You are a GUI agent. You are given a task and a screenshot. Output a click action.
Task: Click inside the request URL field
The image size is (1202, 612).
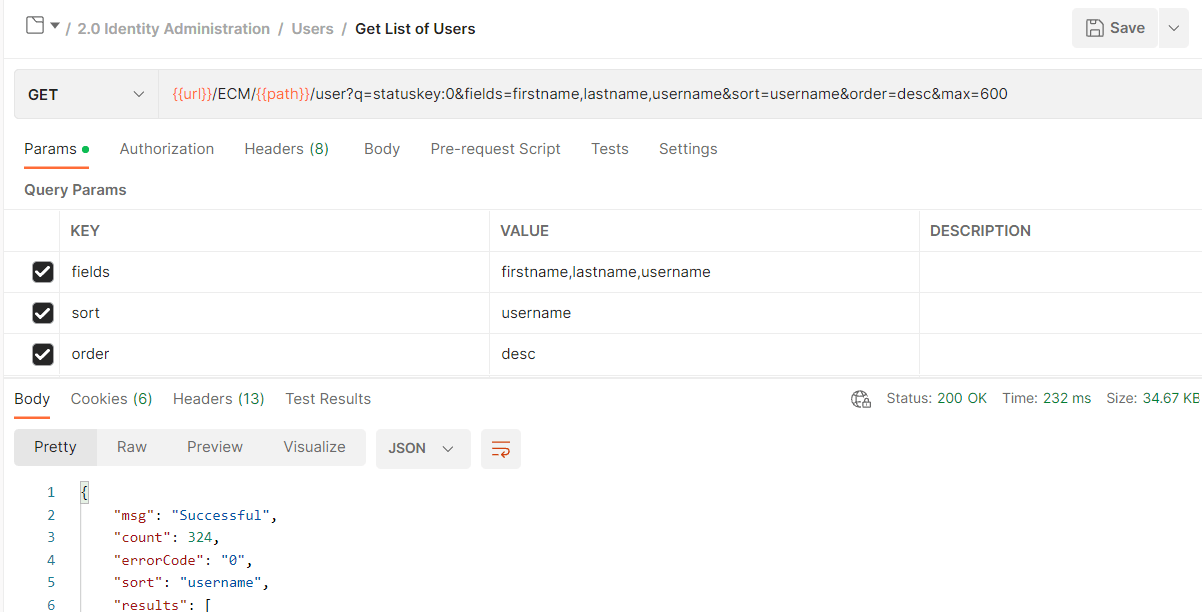[x=600, y=93]
